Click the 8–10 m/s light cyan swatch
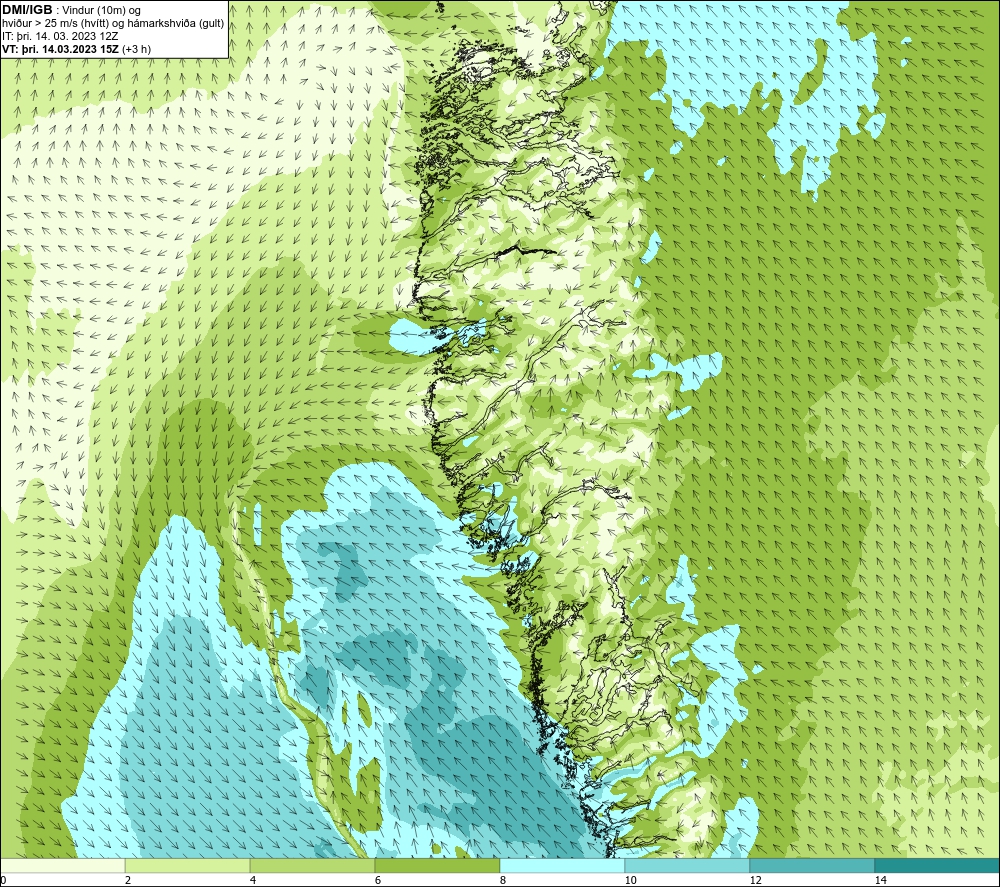Screen dimensions: 1000x887 pyautogui.click(x=562, y=865)
